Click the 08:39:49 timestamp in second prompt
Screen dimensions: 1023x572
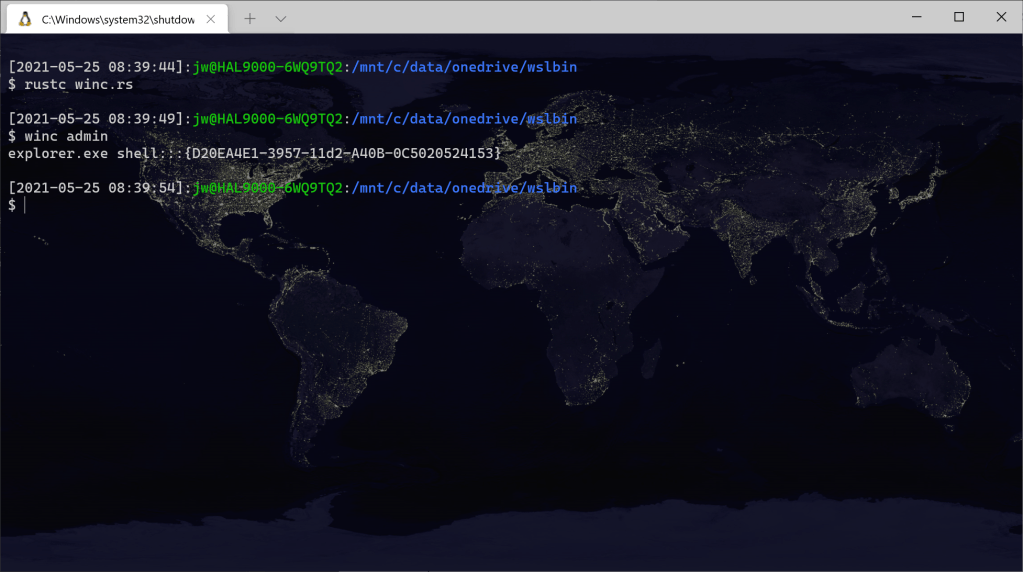click(143, 119)
